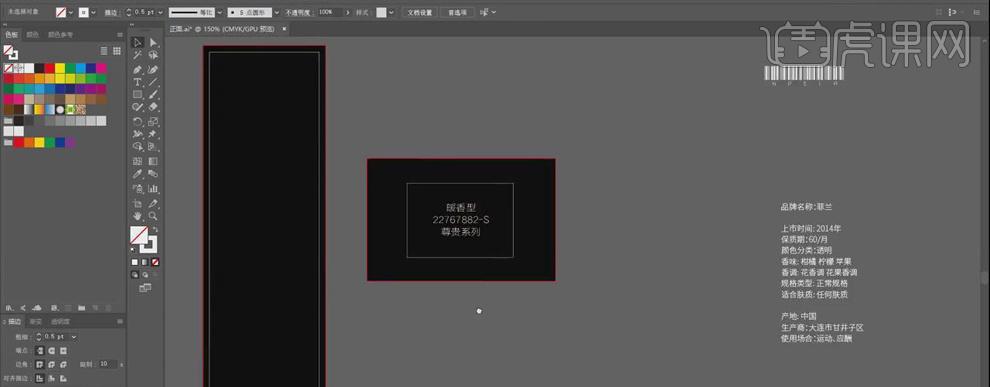Open stroke color dropdown in control bar
990x387 pixels.
94,12
